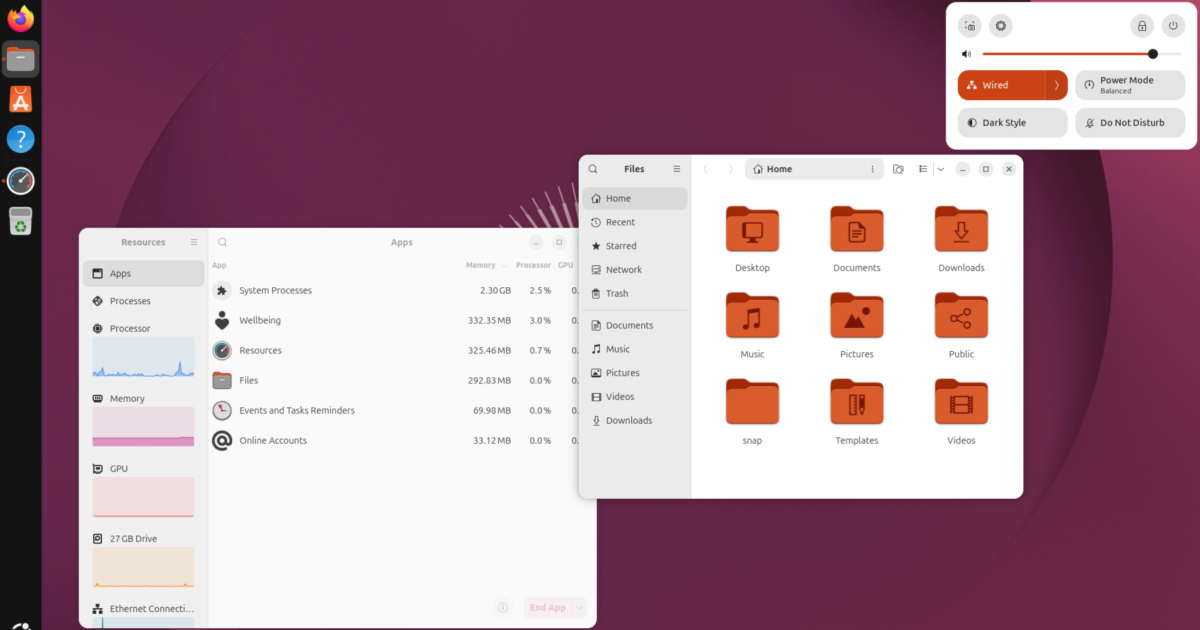
Task: Switch Files to list view icon
Action: tap(923, 169)
